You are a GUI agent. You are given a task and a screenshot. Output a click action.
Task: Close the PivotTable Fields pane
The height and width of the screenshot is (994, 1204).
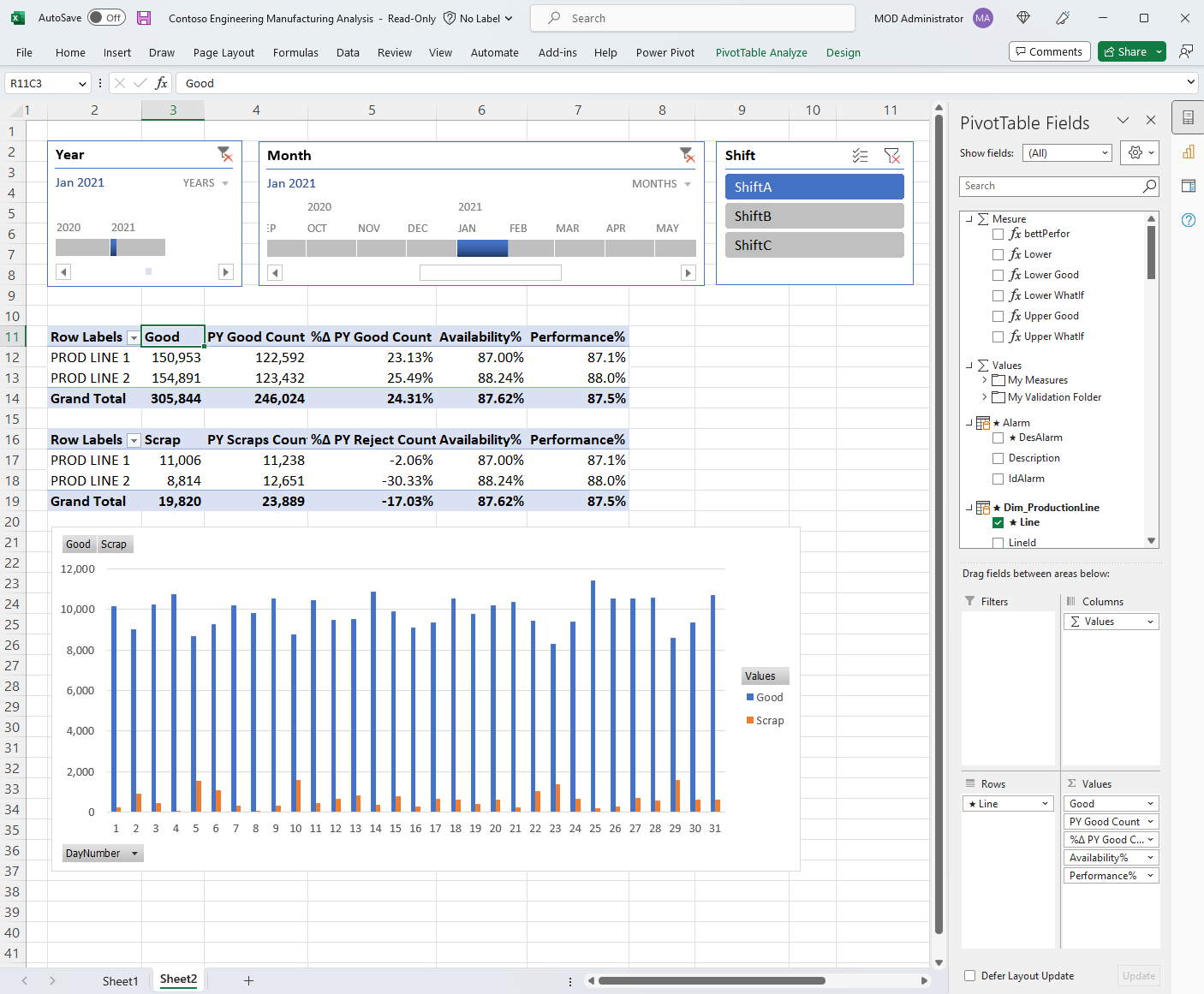point(1151,121)
